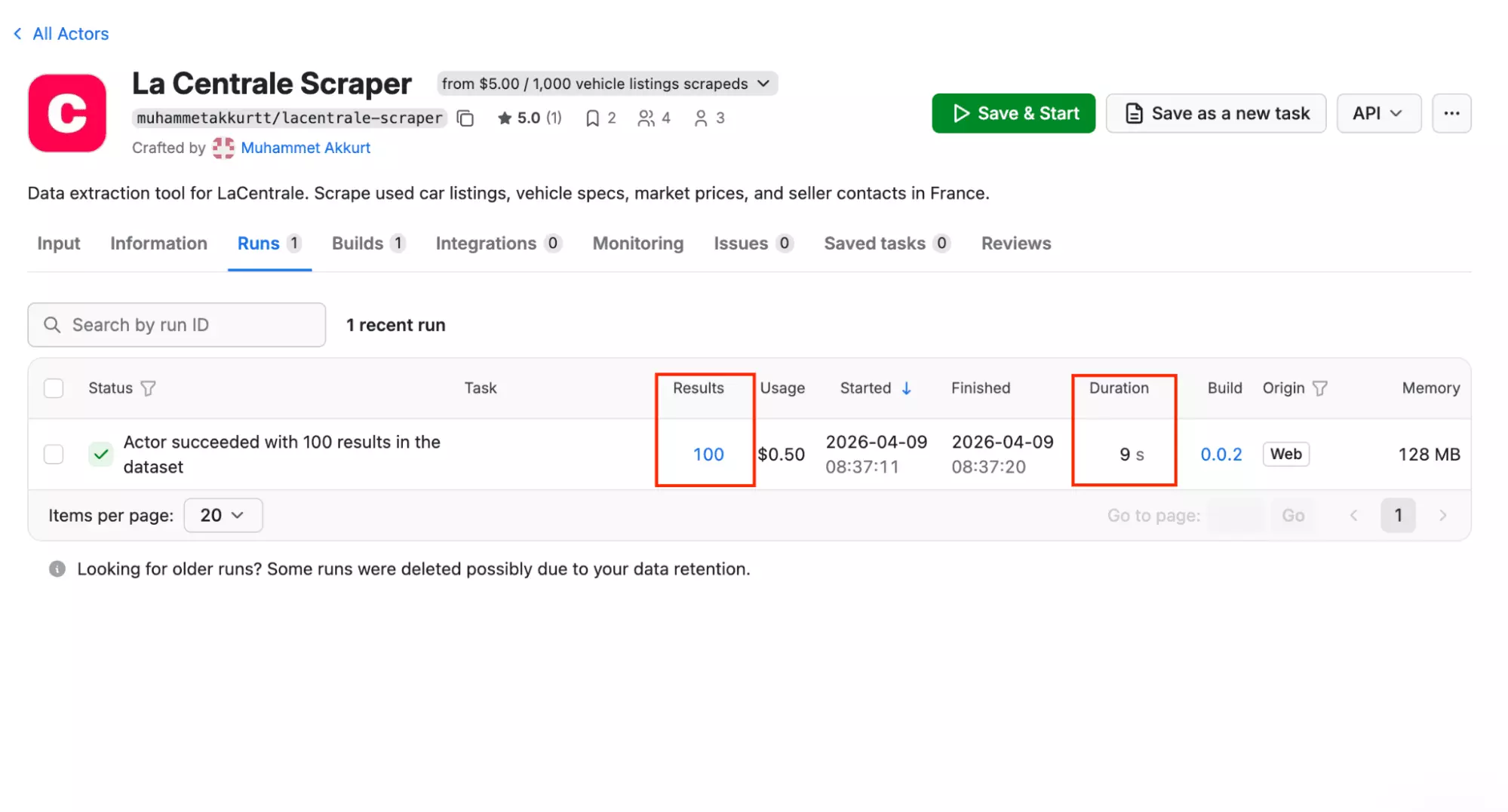Click the Task column header
The width and height of the screenshot is (1508, 812).
tap(481, 388)
